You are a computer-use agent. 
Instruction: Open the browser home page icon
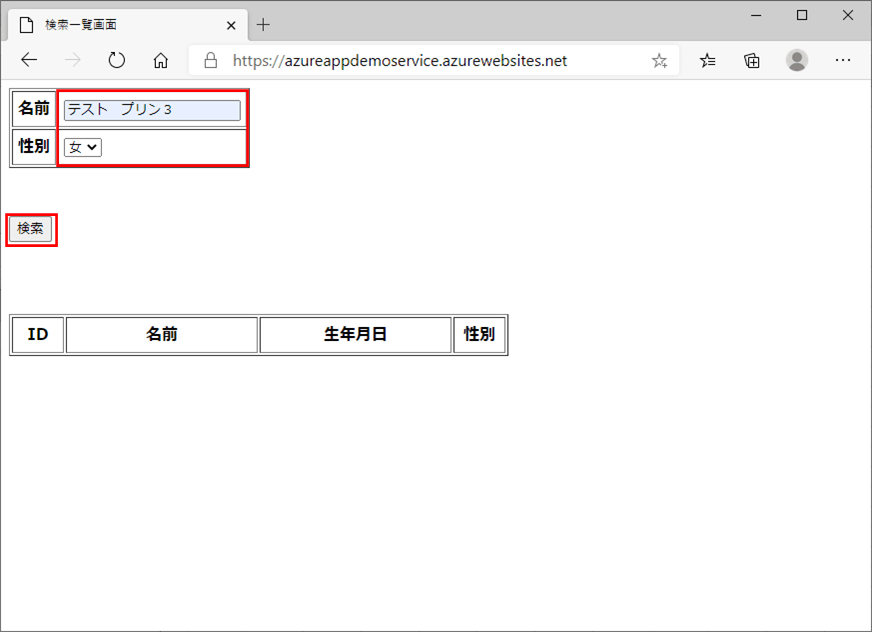(160, 60)
